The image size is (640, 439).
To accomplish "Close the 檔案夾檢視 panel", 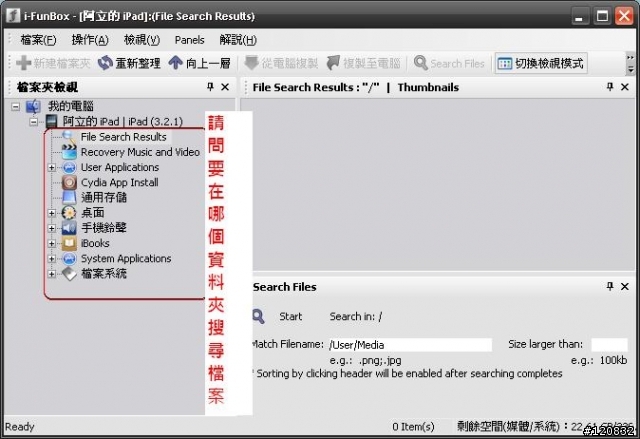I will 225,87.
